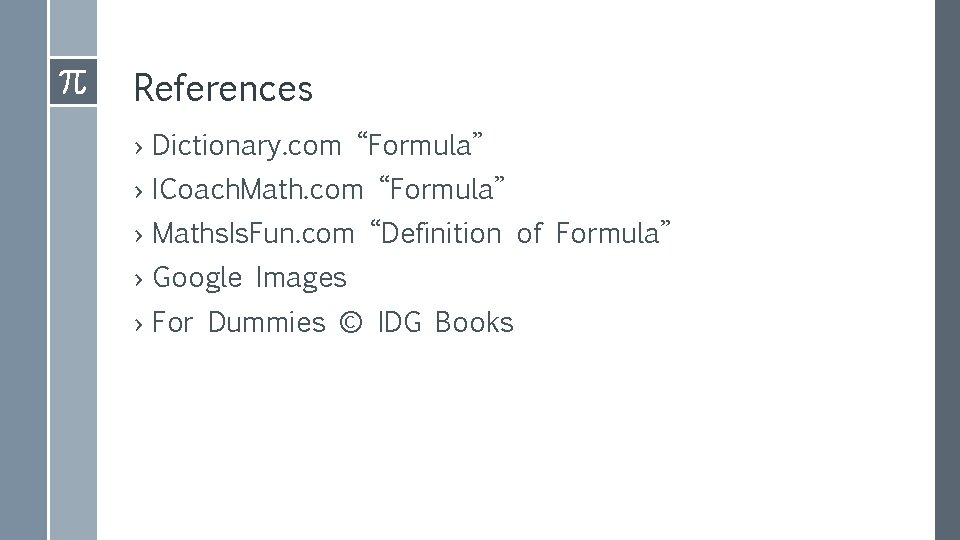
Task: Click the dark strip on far left edge
Action: click(22, 270)
